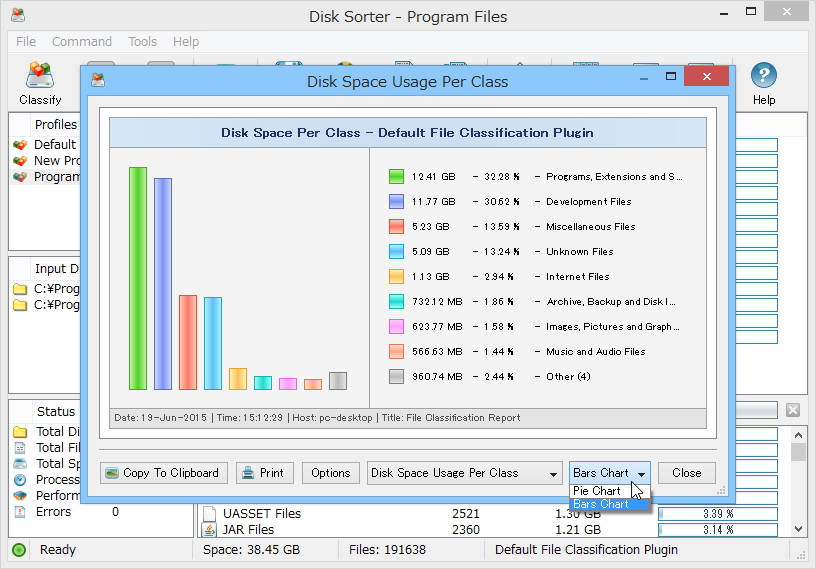The width and height of the screenshot is (816, 569).
Task: Click red Miscellaneous Files legend swatch
Action: coord(396,226)
